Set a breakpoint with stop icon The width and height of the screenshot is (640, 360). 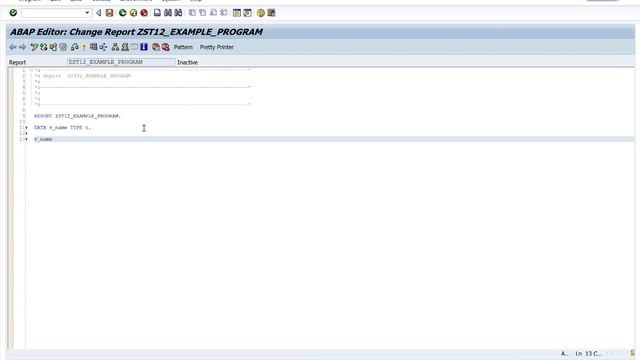tap(156, 47)
